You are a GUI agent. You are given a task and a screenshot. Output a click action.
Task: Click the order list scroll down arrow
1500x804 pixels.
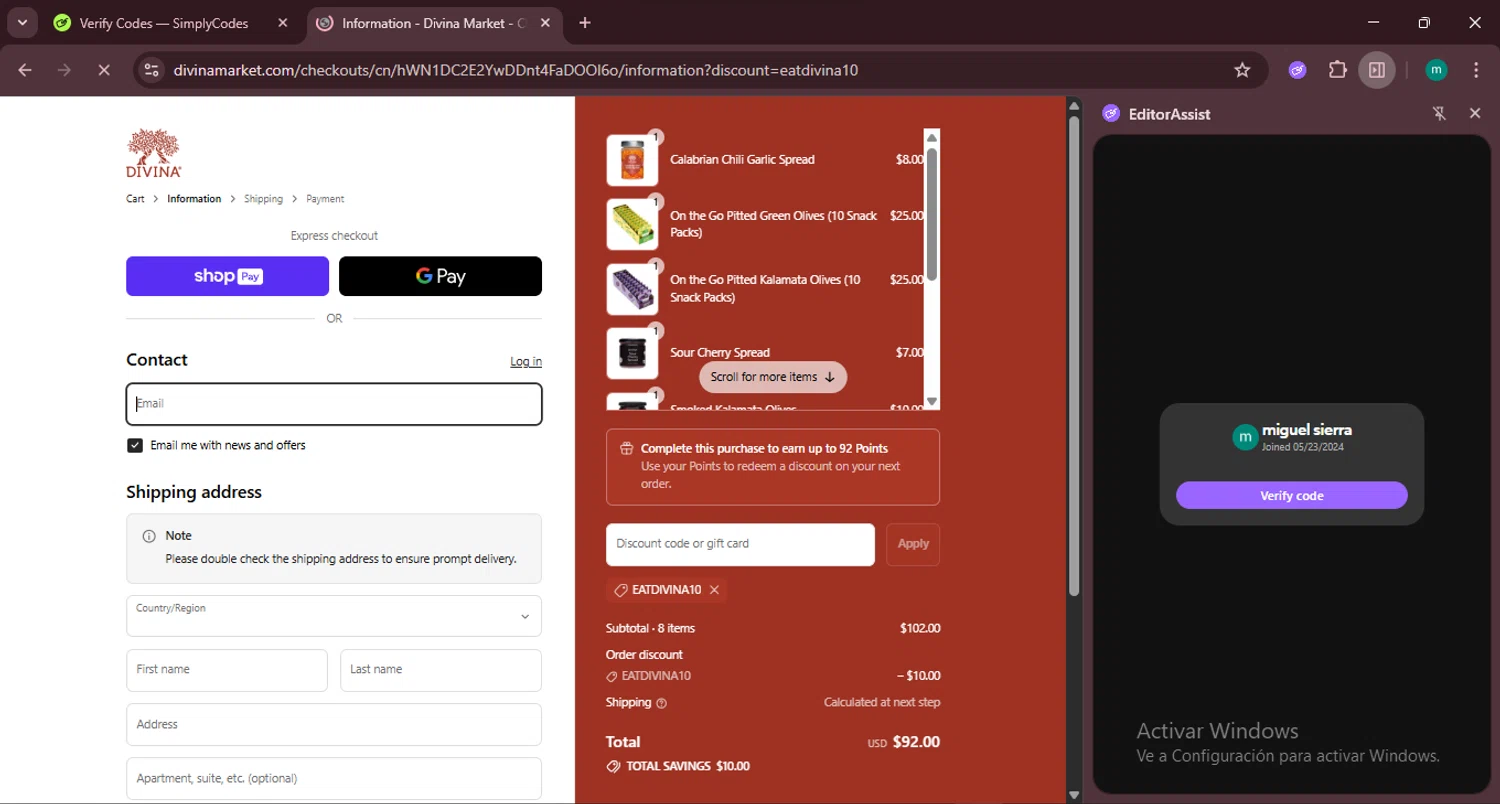pos(932,401)
